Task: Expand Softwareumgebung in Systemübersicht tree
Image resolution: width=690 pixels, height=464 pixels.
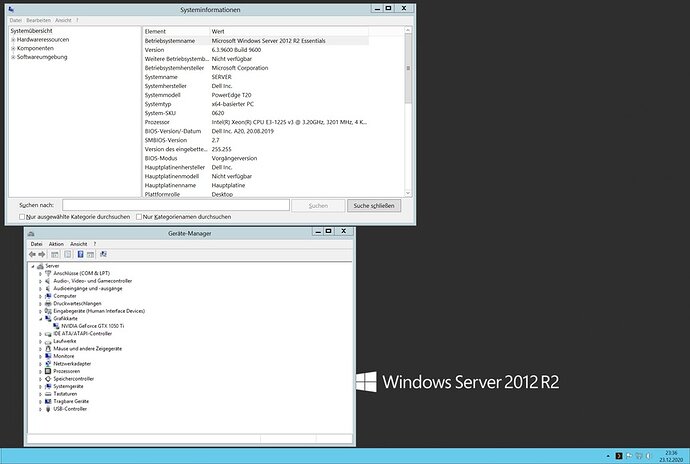Action: coord(13,57)
